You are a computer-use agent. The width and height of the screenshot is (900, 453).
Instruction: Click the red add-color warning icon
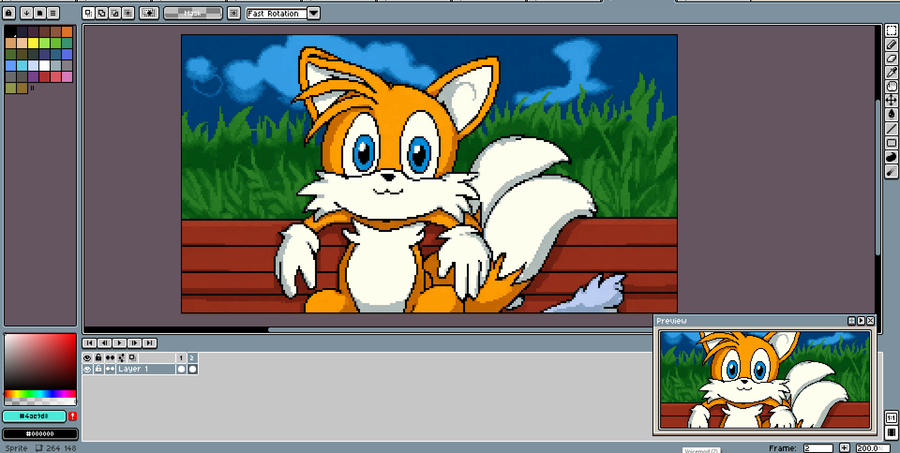pos(72,416)
